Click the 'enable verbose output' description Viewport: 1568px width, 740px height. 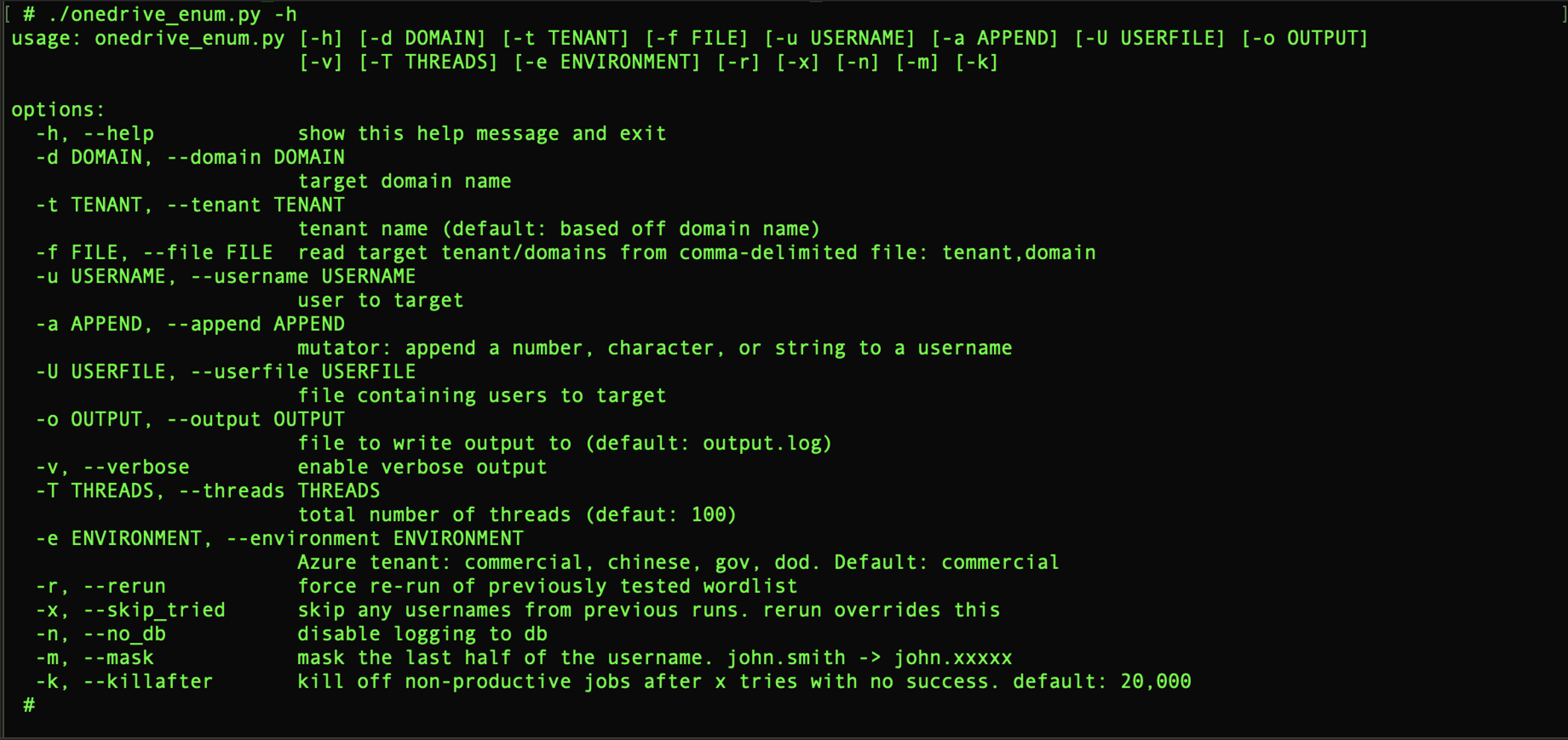tap(422, 467)
